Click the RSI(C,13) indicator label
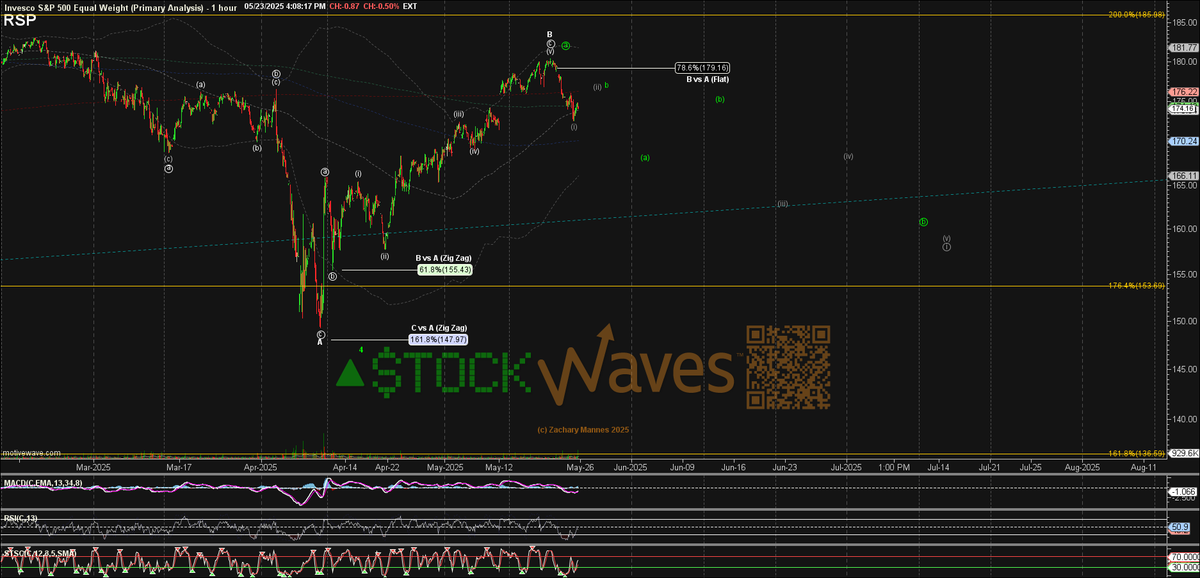 pyautogui.click(x=20, y=517)
